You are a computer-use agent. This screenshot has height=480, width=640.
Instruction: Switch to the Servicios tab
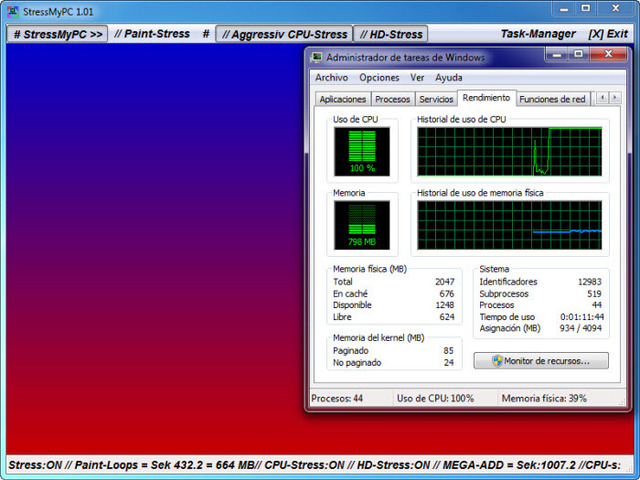click(436, 99)
